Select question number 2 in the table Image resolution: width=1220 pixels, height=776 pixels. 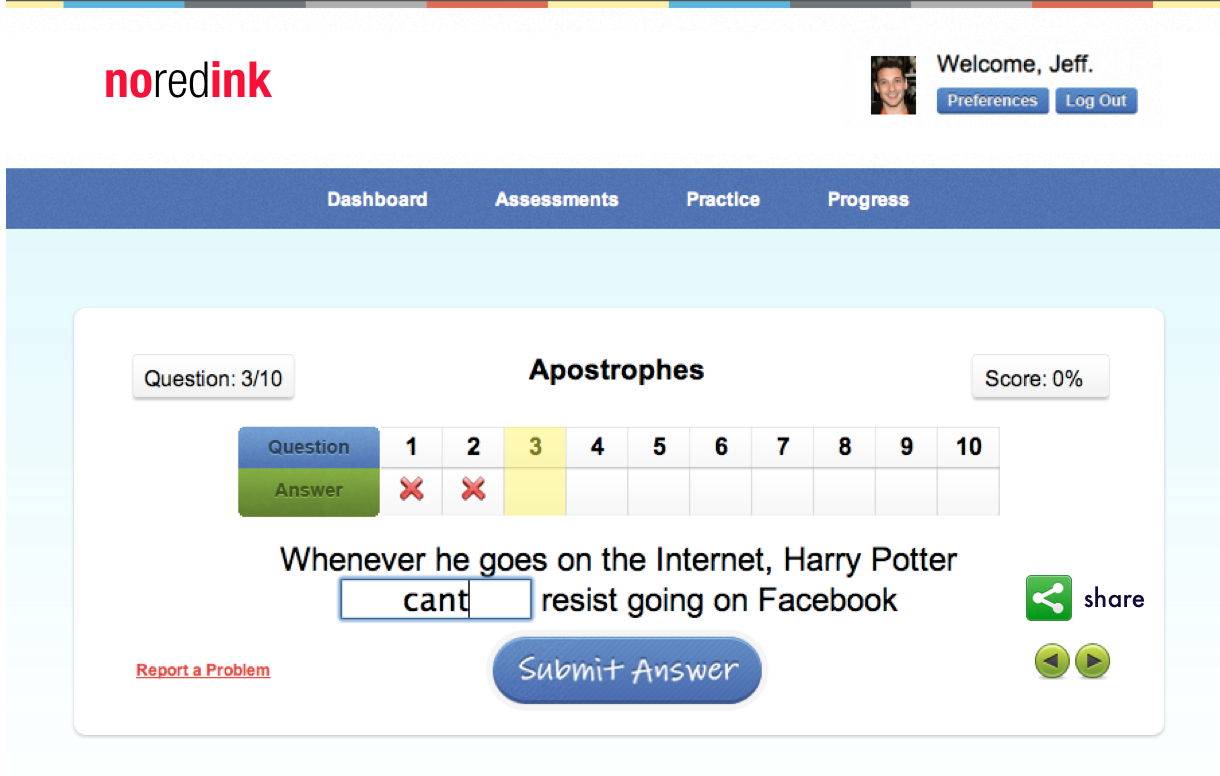click(x=473, y=447)
